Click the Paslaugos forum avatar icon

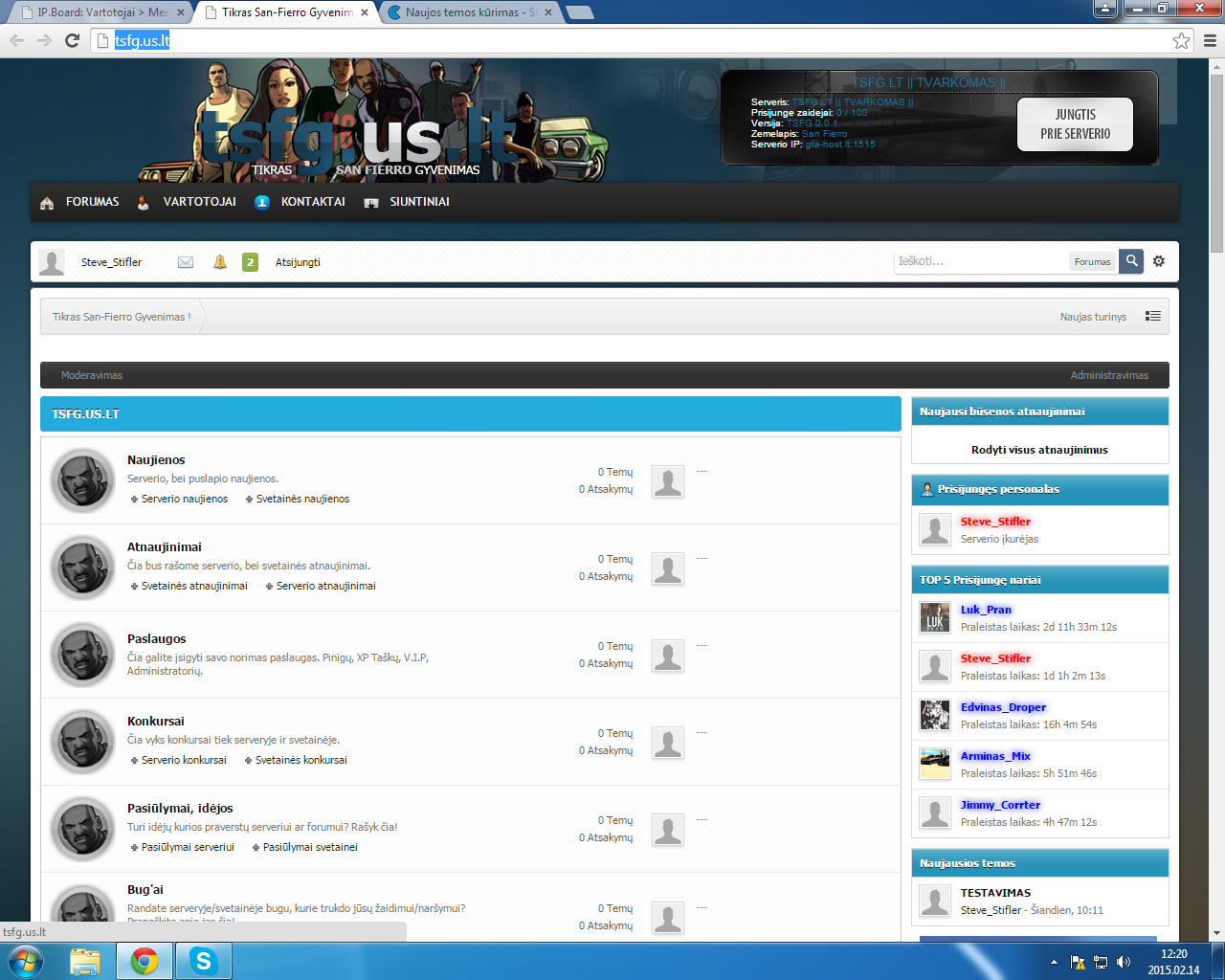point(83,655)
